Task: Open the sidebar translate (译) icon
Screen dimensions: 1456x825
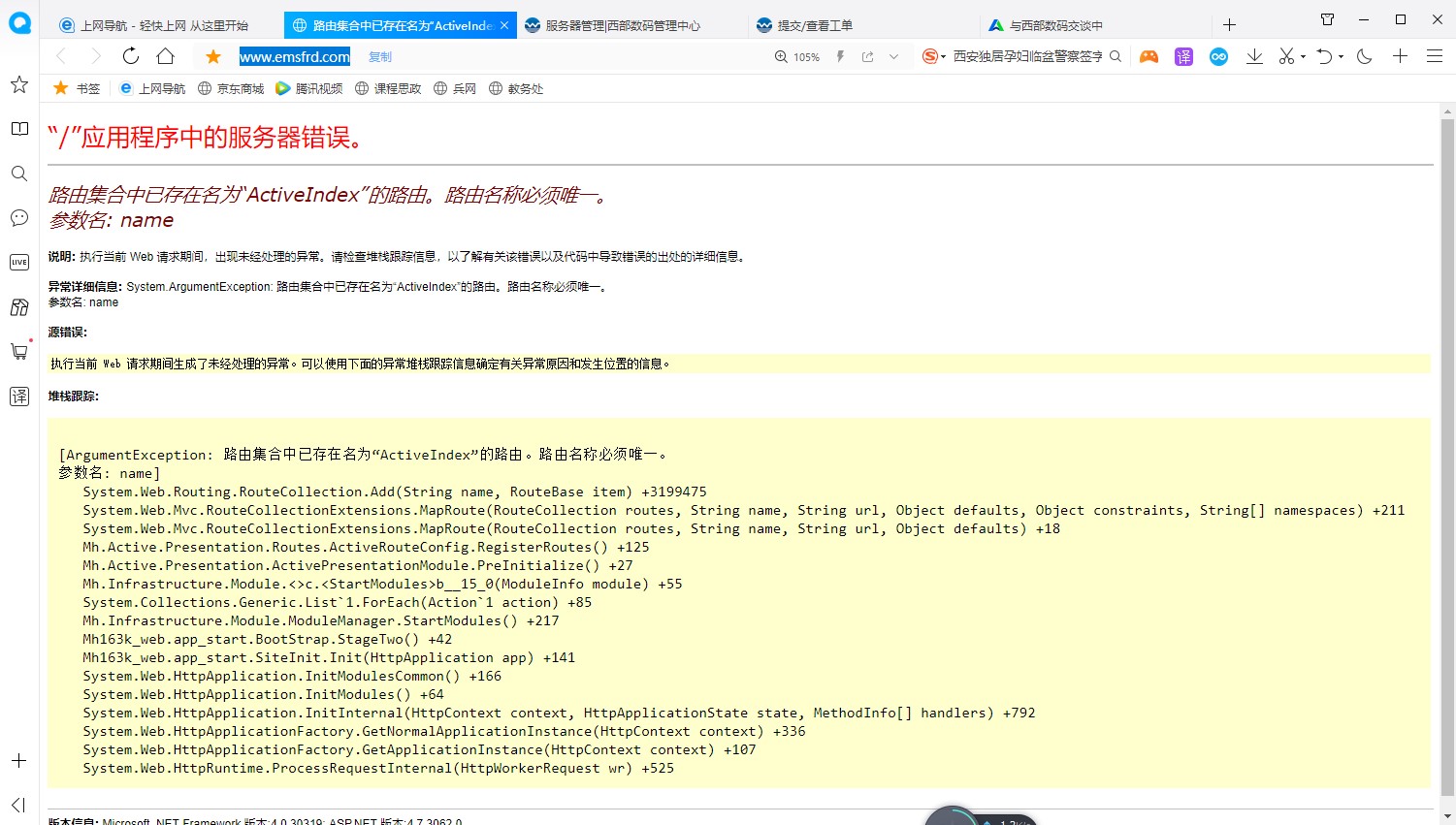Action: tap(19, 396)
